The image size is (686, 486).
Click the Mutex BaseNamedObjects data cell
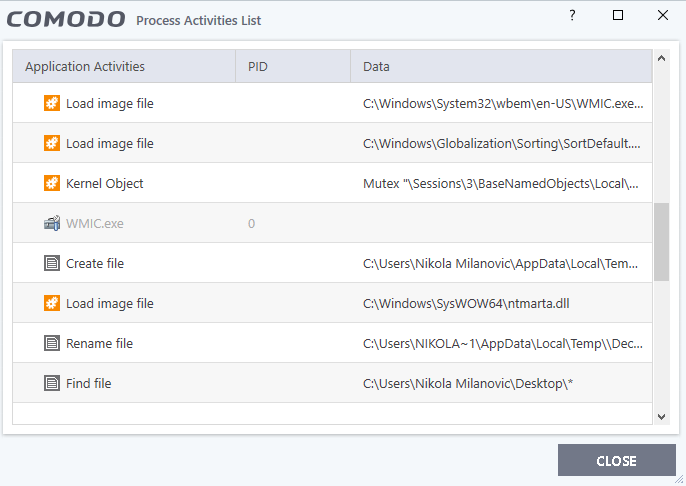coord(501,183)
